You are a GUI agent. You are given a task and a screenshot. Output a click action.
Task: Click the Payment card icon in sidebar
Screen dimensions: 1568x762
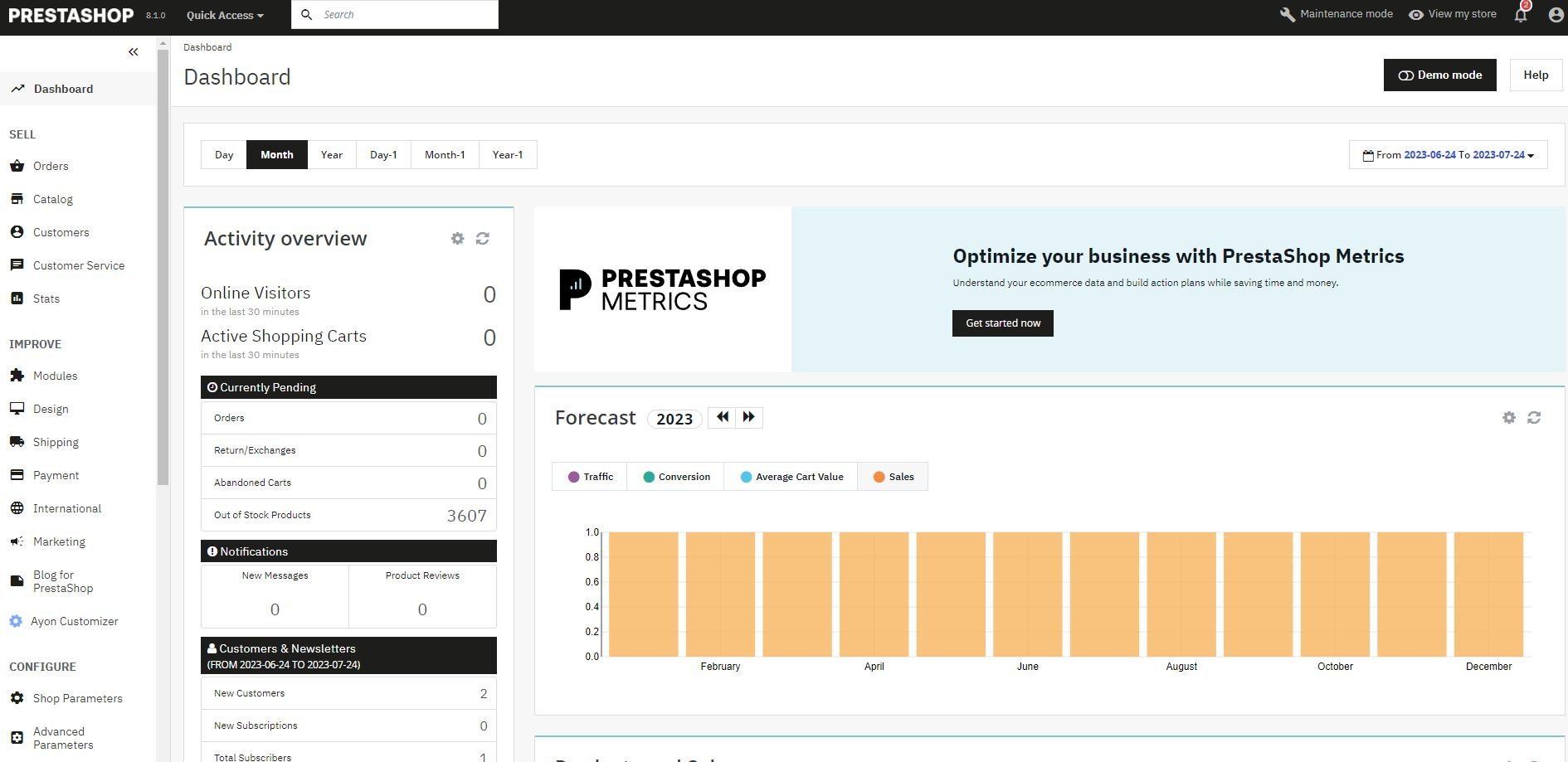[17, 475]
